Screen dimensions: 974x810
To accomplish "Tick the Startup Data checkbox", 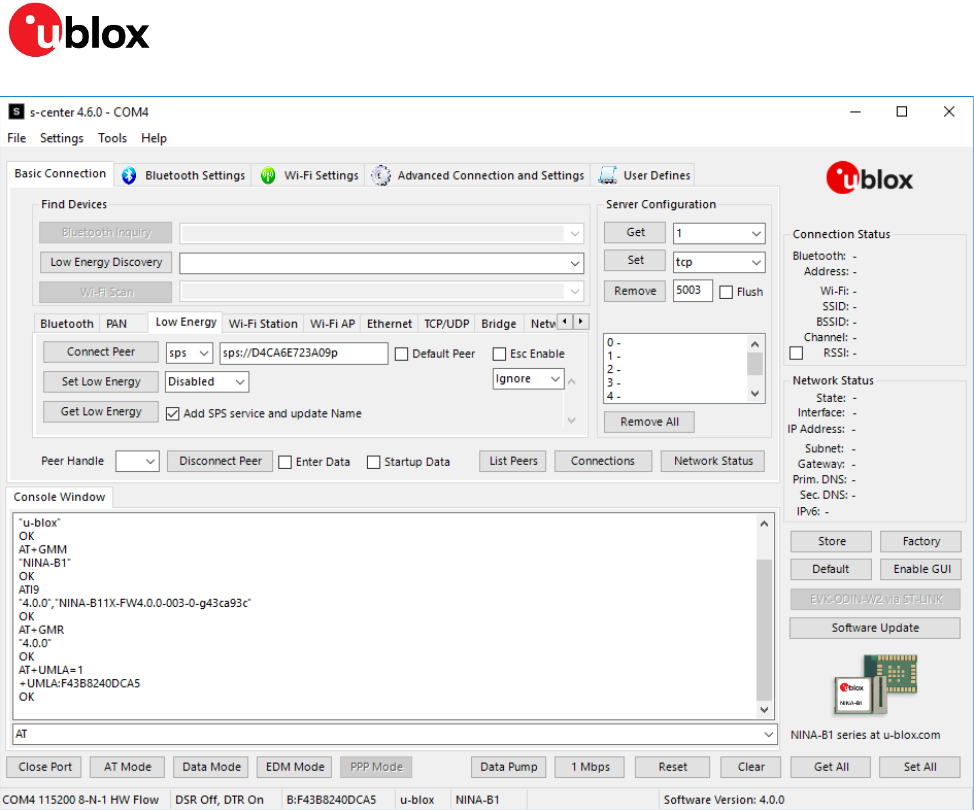I will [x=373, y=462].
